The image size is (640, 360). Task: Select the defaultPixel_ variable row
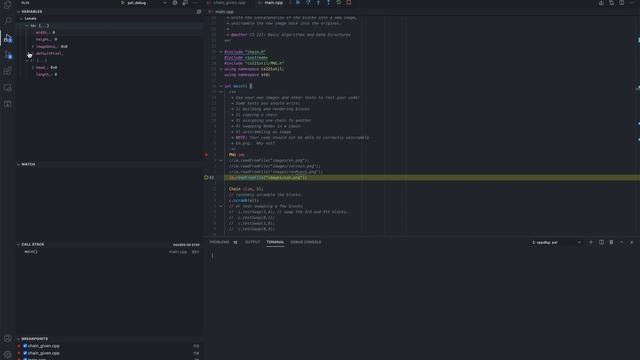click(109, 53)
